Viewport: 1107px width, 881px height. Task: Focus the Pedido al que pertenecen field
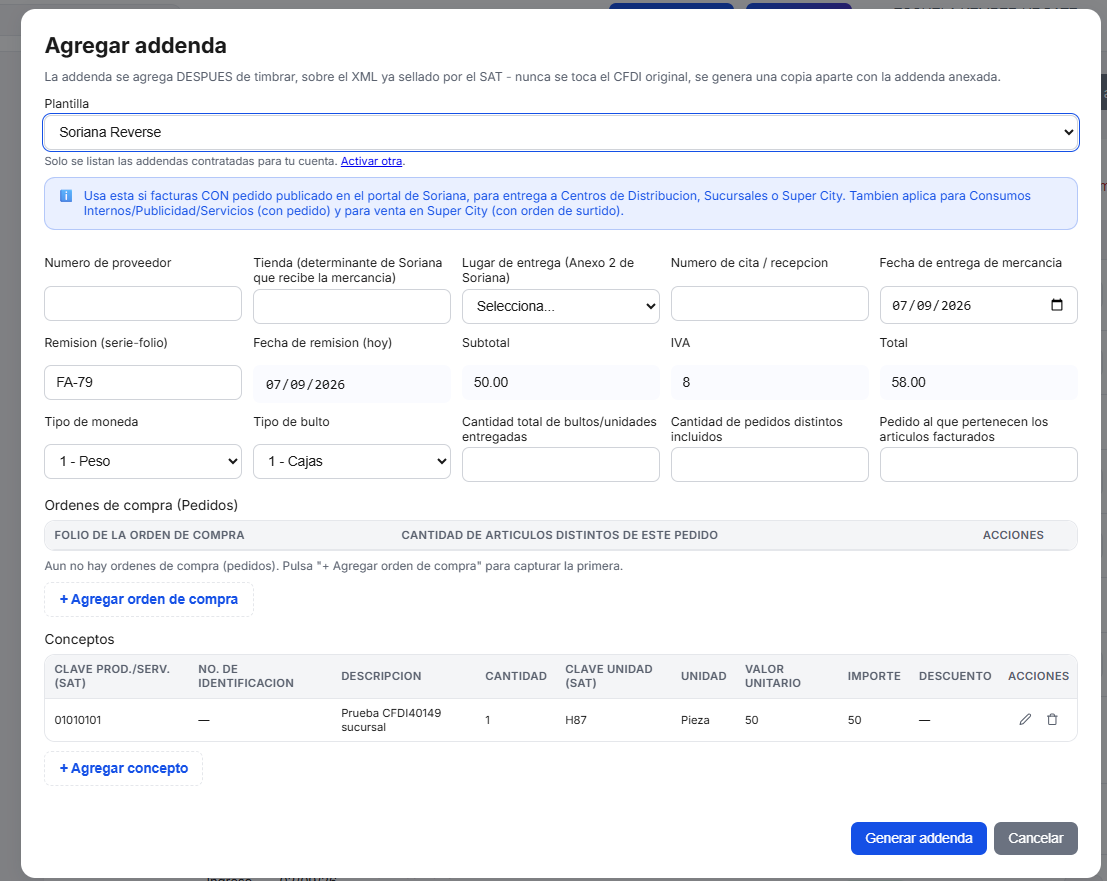979,465
